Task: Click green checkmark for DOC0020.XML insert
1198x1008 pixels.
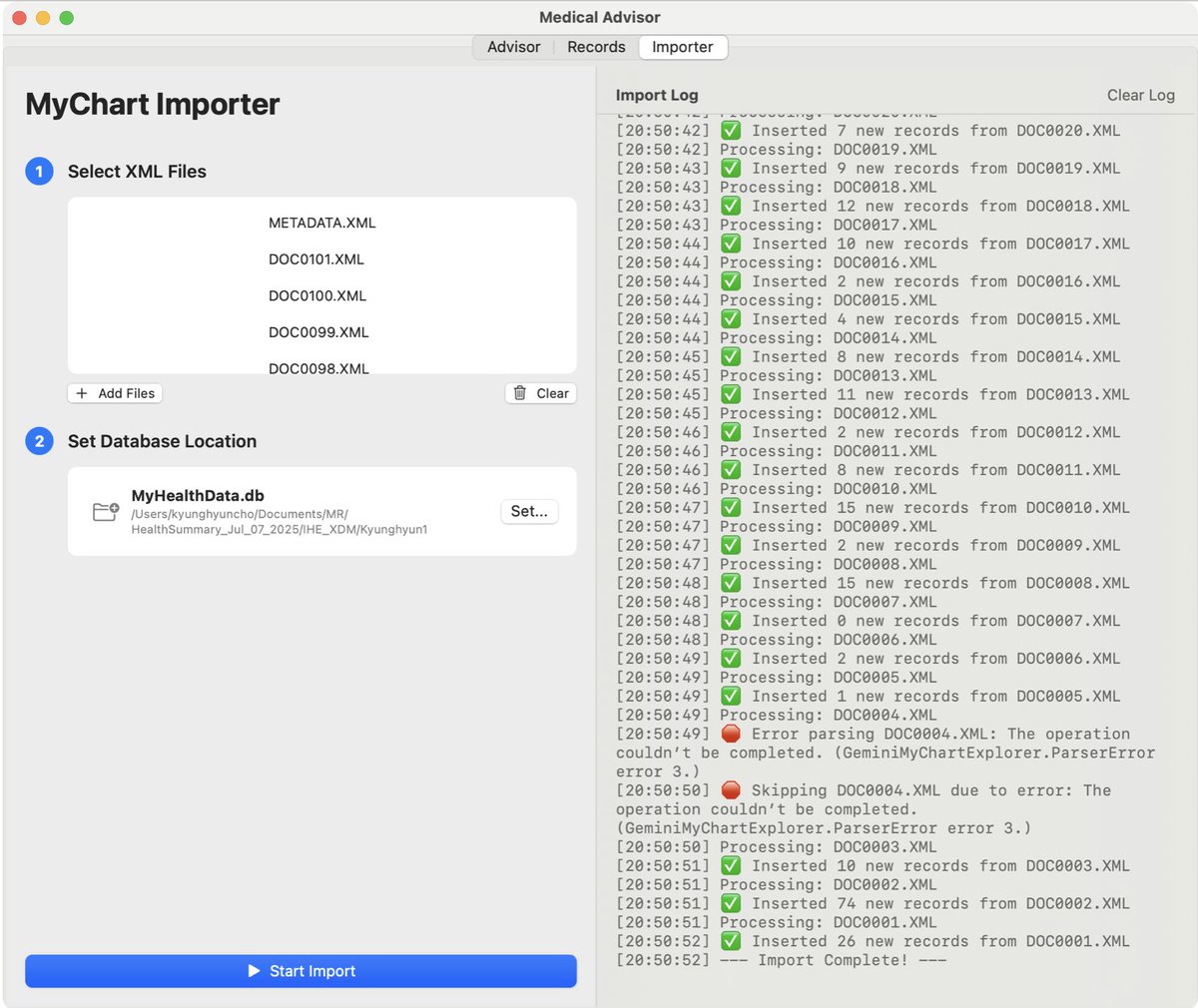Action: point(731,131)
